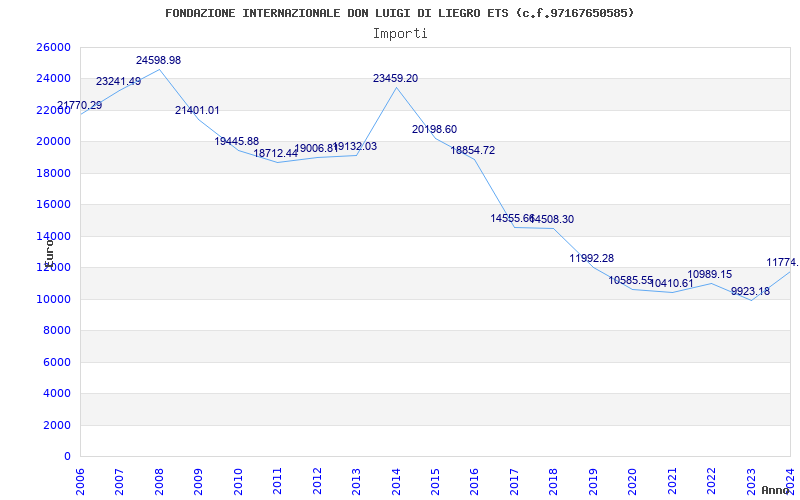The height and width of the screenshot is (500, 800).
Task: Click x-axis year label 2006
Action: pos(81,482)
